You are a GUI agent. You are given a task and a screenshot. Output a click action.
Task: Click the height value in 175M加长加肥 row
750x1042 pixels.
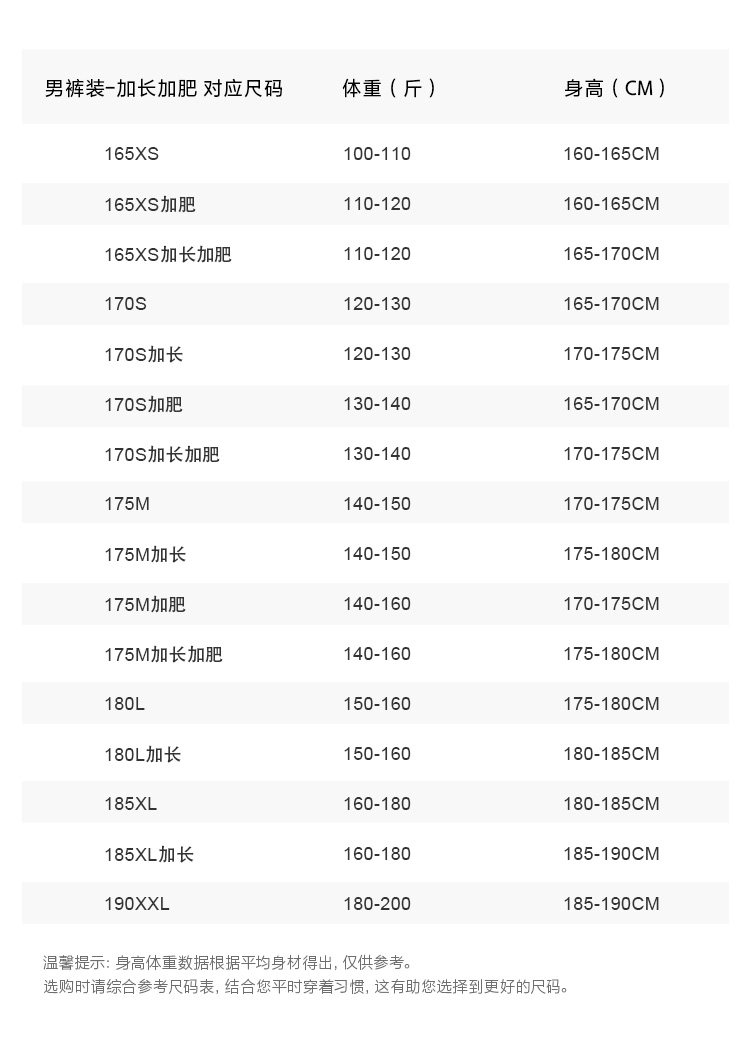click(611, 654)
